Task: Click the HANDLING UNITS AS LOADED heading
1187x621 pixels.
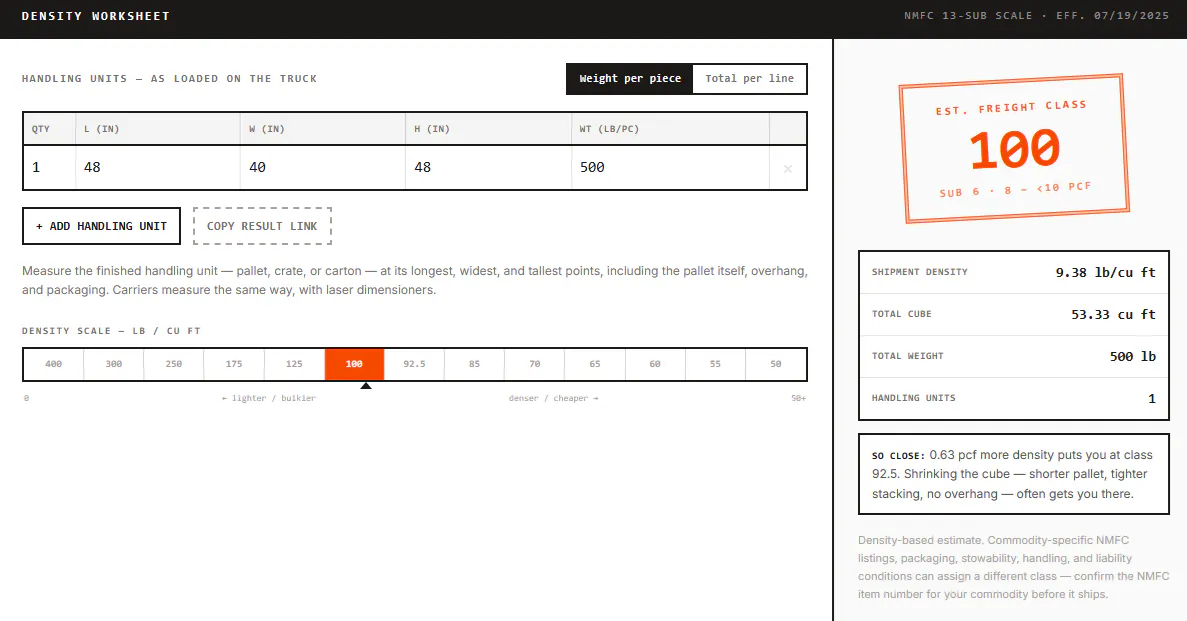Action: pyautogui.click(x=169, y=79)
